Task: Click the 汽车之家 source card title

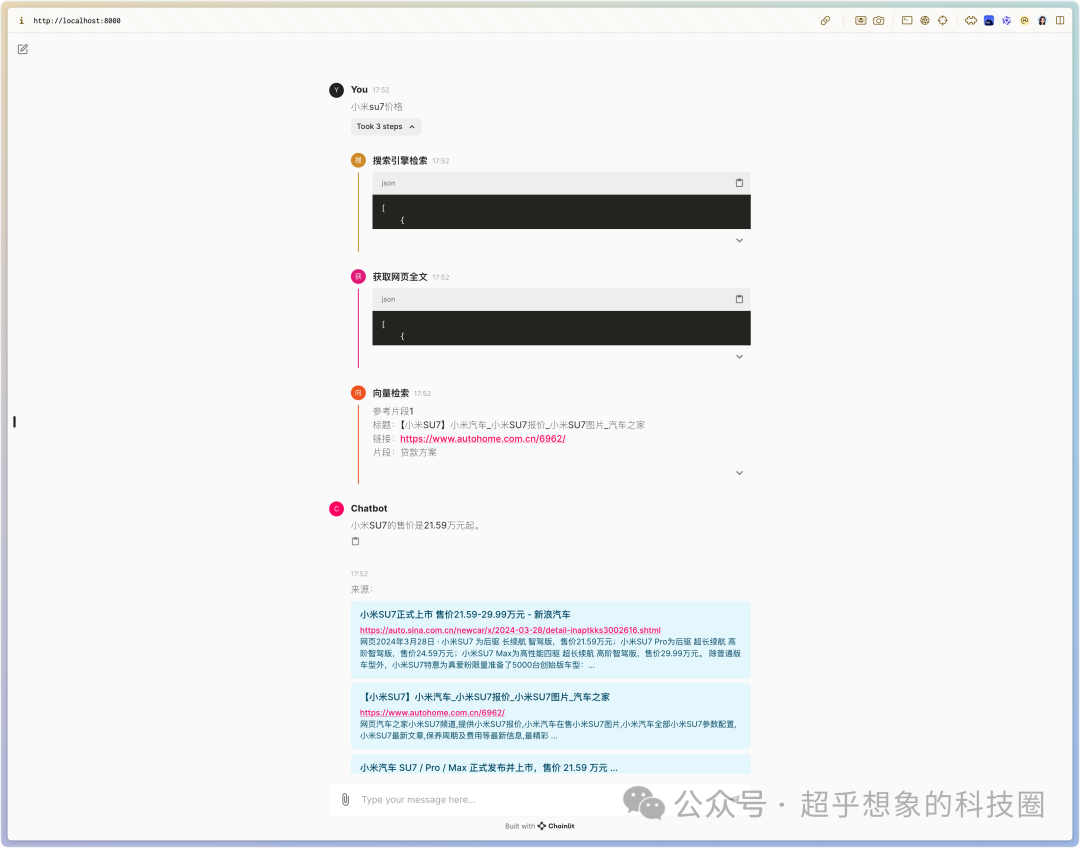Action: coord(485,697)
